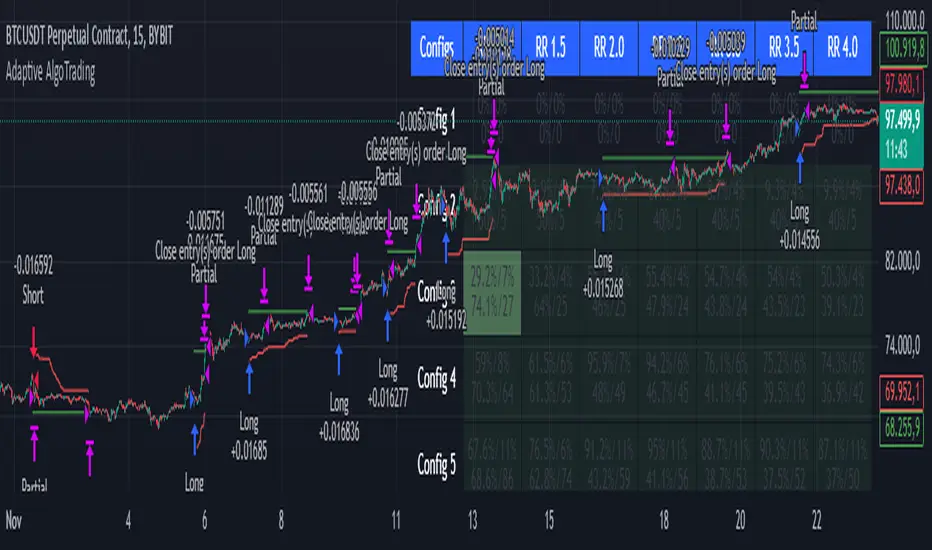932x550 pixels.
Task: Click the -0.005751 trade value label
Action: coord(206,222)
